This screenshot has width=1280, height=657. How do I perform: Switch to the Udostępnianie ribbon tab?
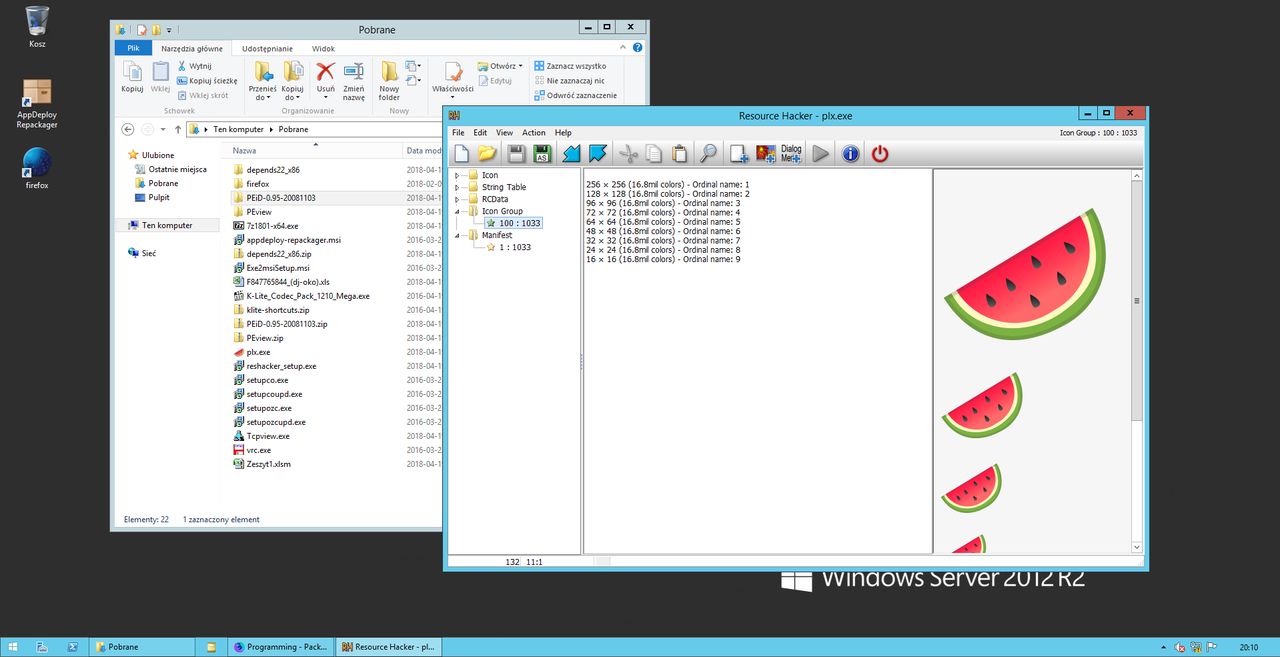pyautogui.click(x=267, y=48)
